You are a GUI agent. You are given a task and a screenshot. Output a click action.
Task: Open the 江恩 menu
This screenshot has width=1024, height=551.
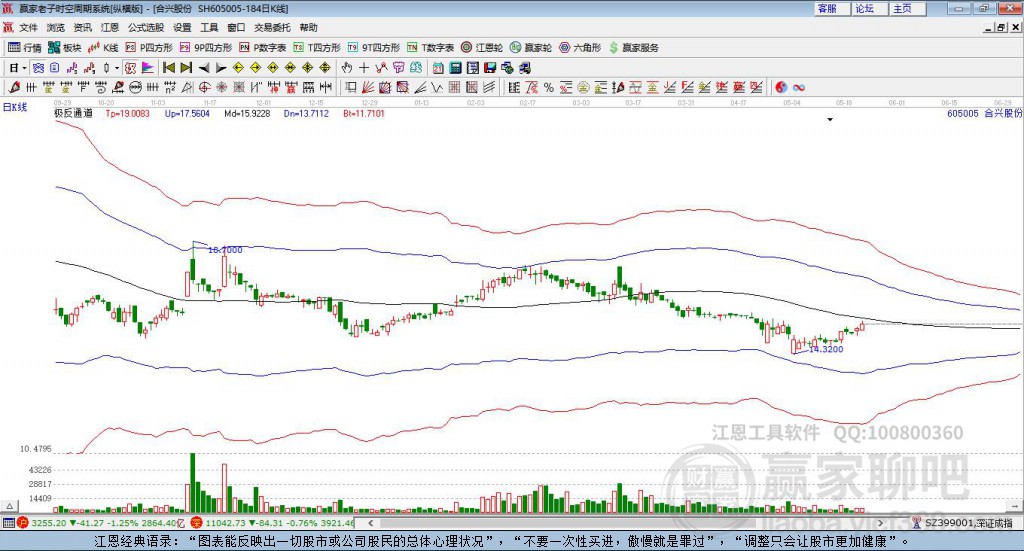tap(110, 27)
